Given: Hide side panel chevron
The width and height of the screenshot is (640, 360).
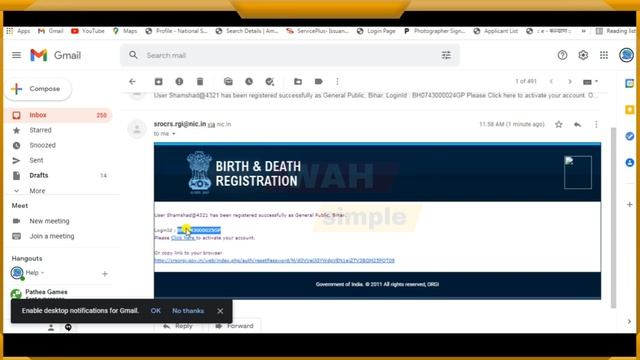Looking at the screenshot, I should 629,322.
